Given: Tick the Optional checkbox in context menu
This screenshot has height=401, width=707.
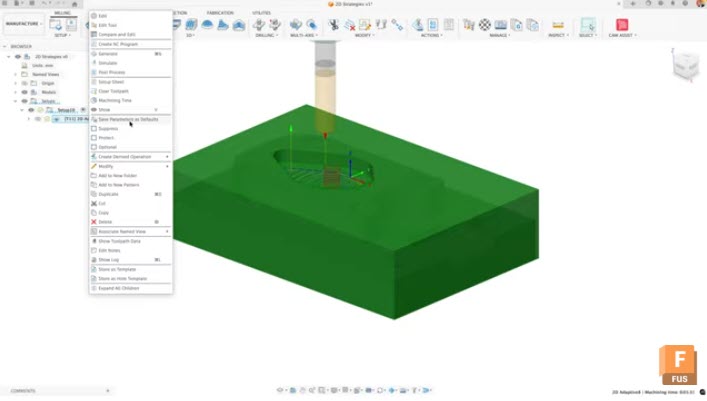Looking at the screenshot, I should click(94, 147).
